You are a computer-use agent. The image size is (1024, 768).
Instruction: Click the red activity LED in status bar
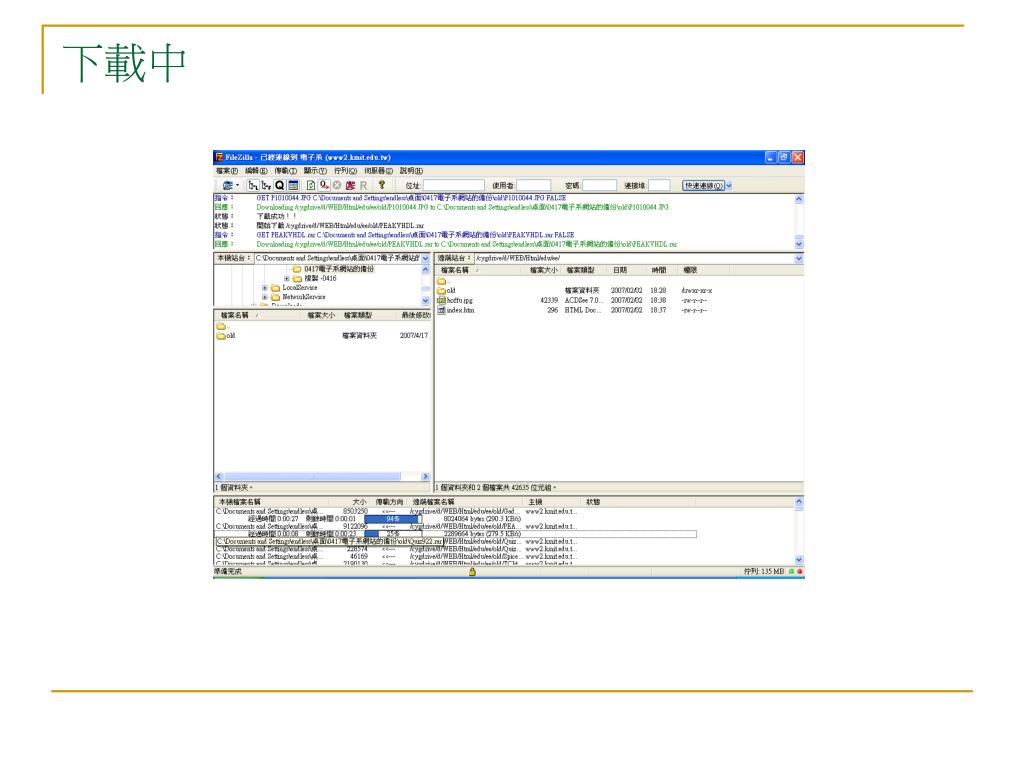tap(800, 571)
